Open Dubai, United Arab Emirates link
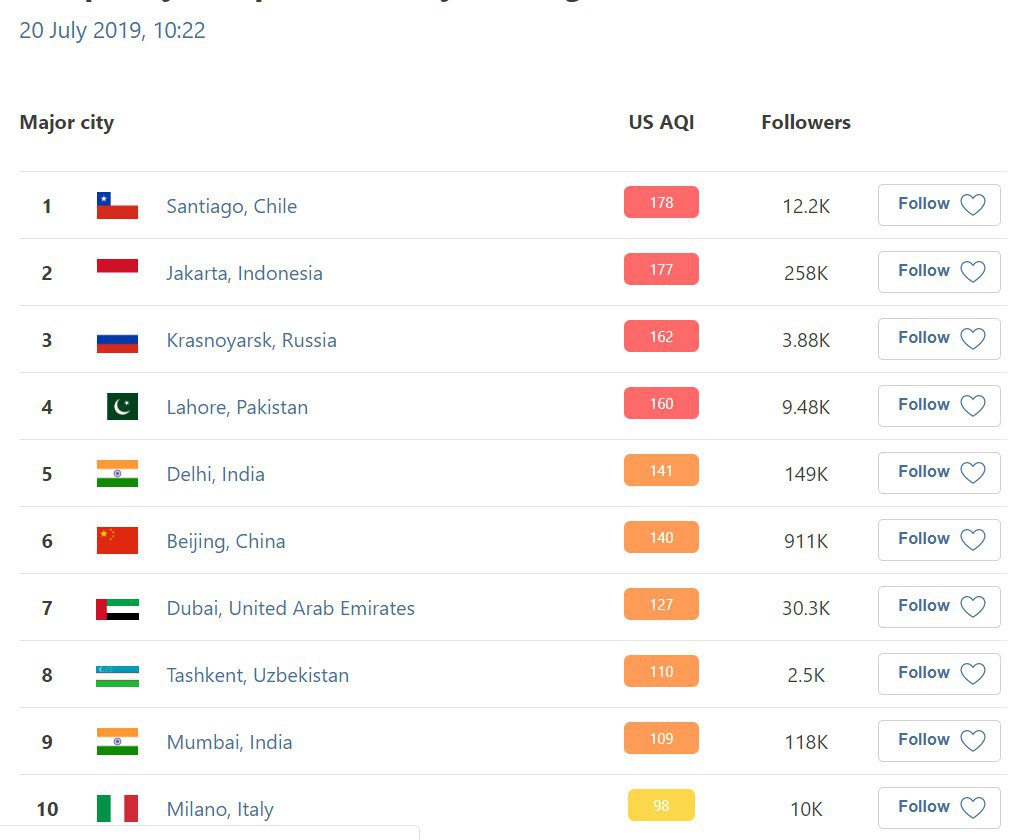The image size is (1015, 840). click(291, 608)
